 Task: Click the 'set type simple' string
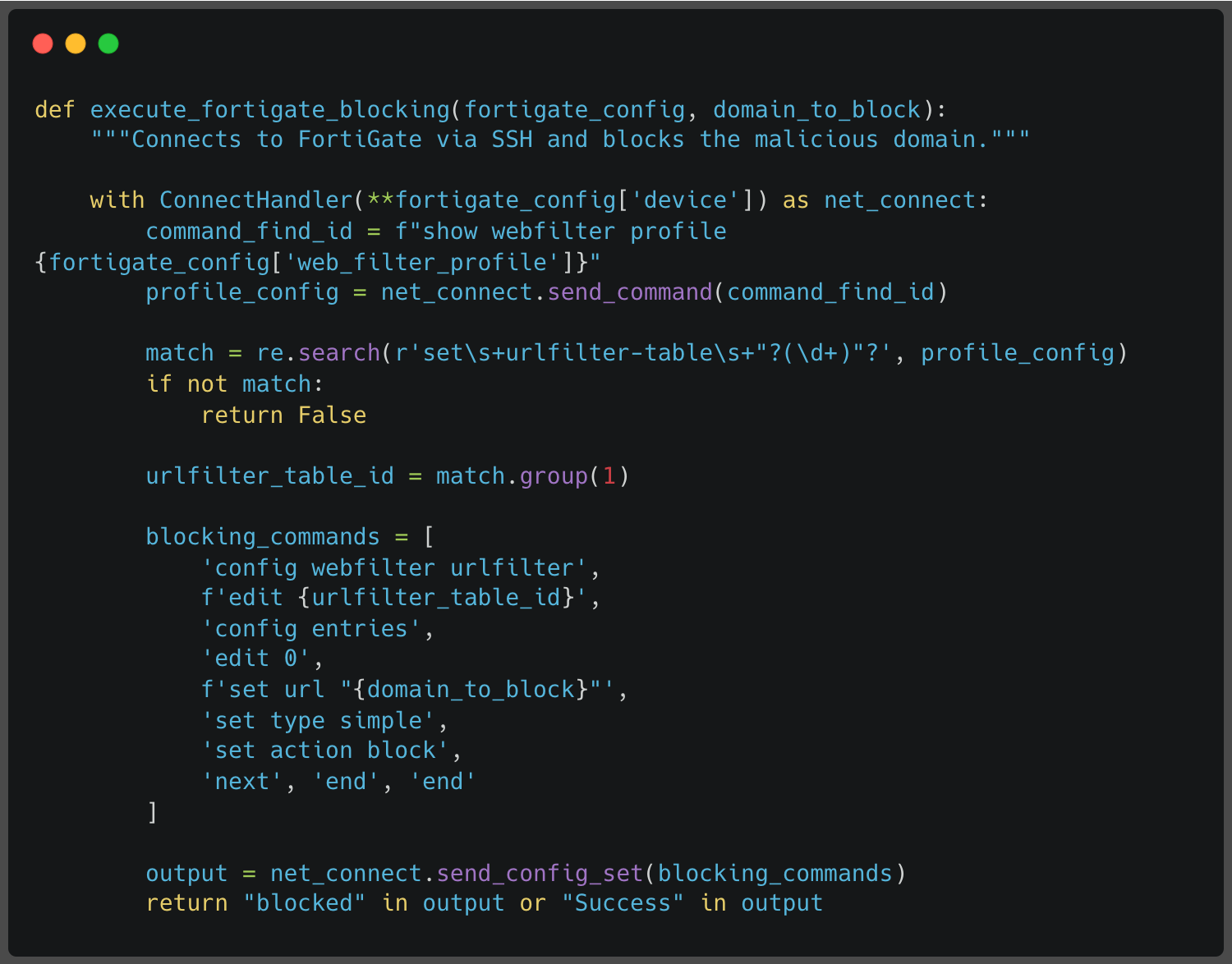(318, 721)
